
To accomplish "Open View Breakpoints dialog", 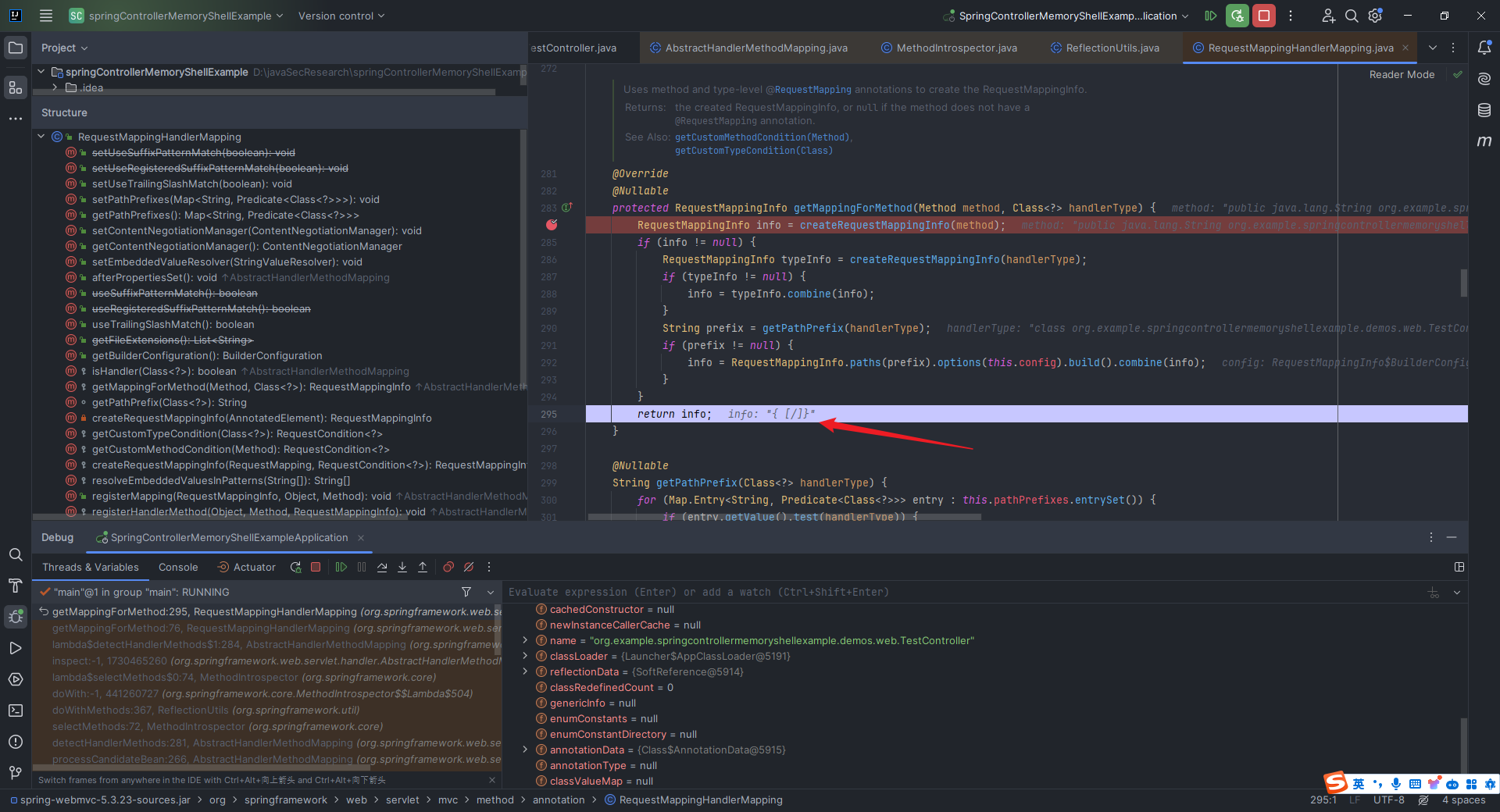I will pyautogui.click(x=448, y=568).
